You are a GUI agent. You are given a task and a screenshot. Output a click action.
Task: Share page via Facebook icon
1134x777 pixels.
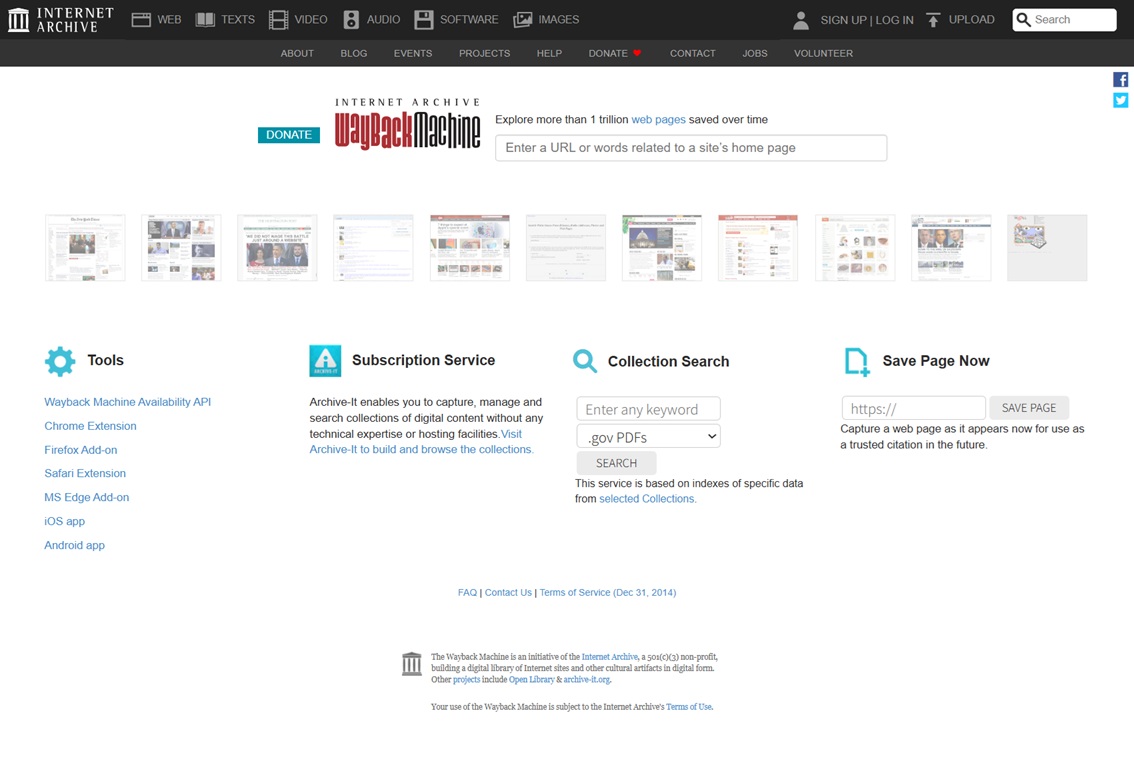1120,80
